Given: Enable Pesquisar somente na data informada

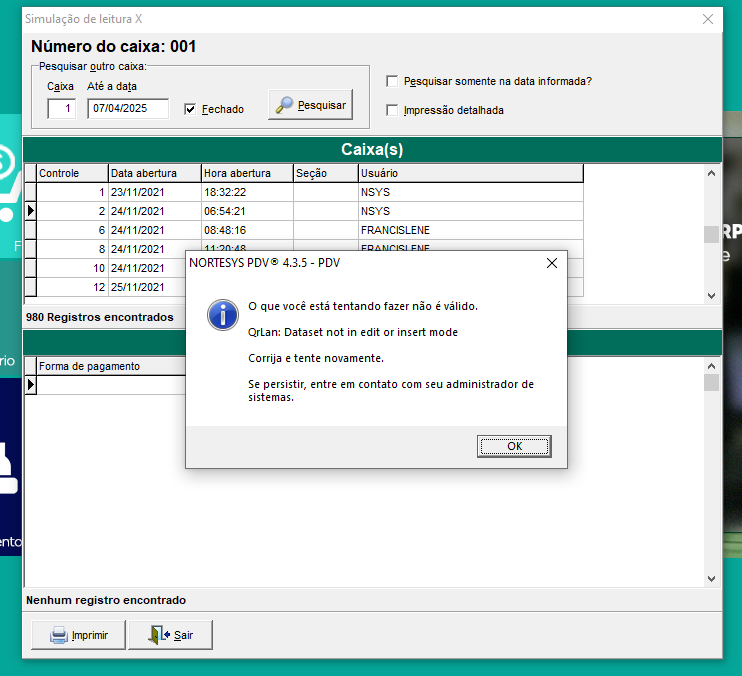Looking at the screenshot, I should (x=393, y=81).
